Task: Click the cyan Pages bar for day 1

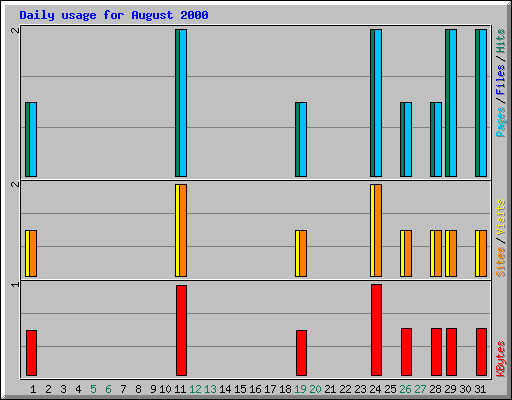Action: tap(33, 140)
